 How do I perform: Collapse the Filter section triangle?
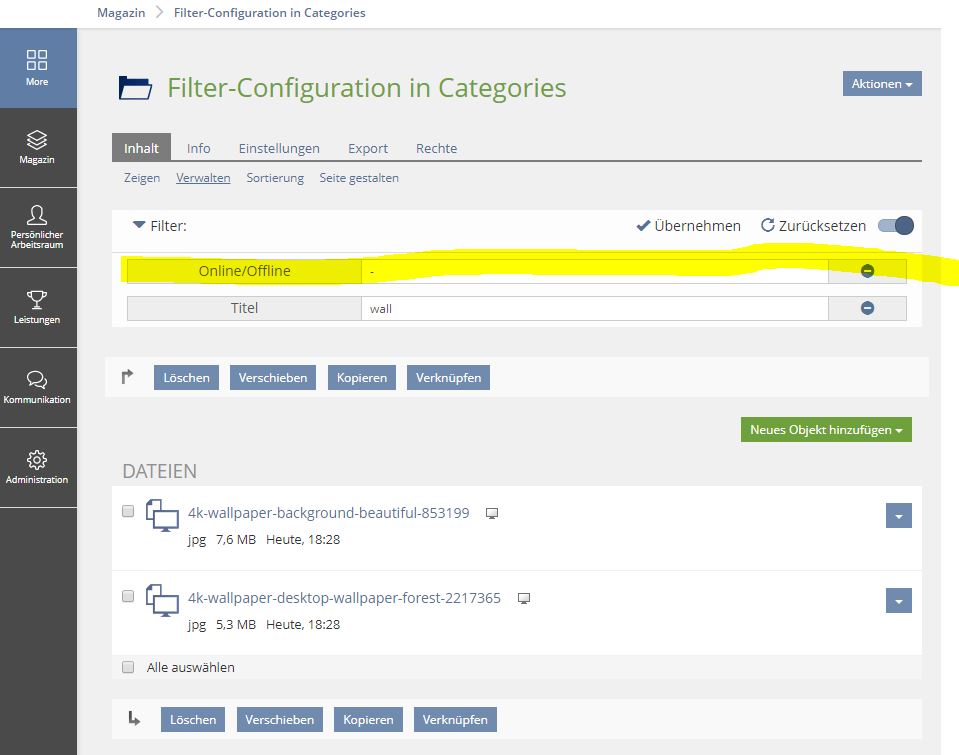pyautogui.click(x=139, y=226)
